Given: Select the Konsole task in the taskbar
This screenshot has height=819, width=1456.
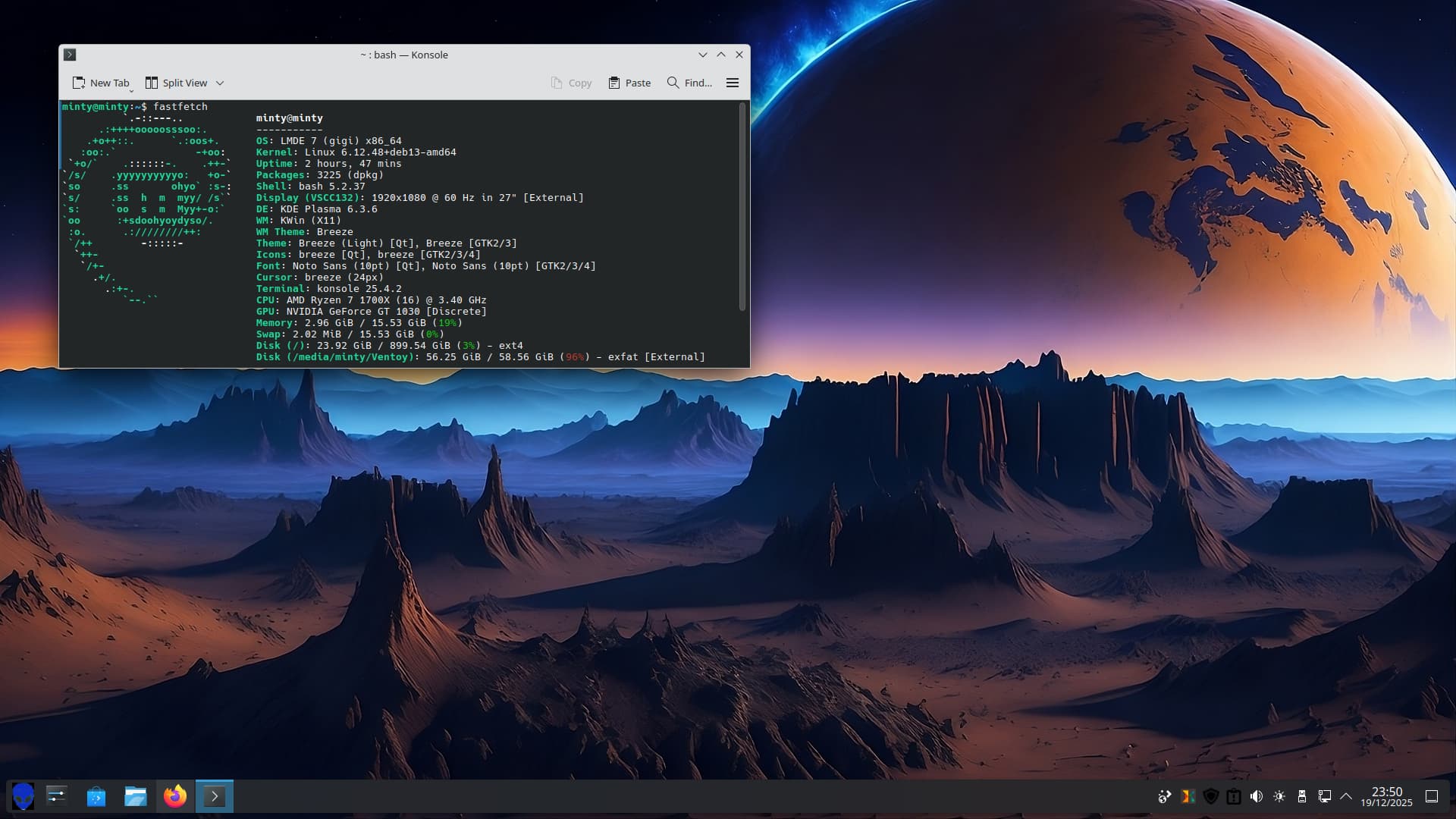Looking at the screenshot, I should 215,796.
